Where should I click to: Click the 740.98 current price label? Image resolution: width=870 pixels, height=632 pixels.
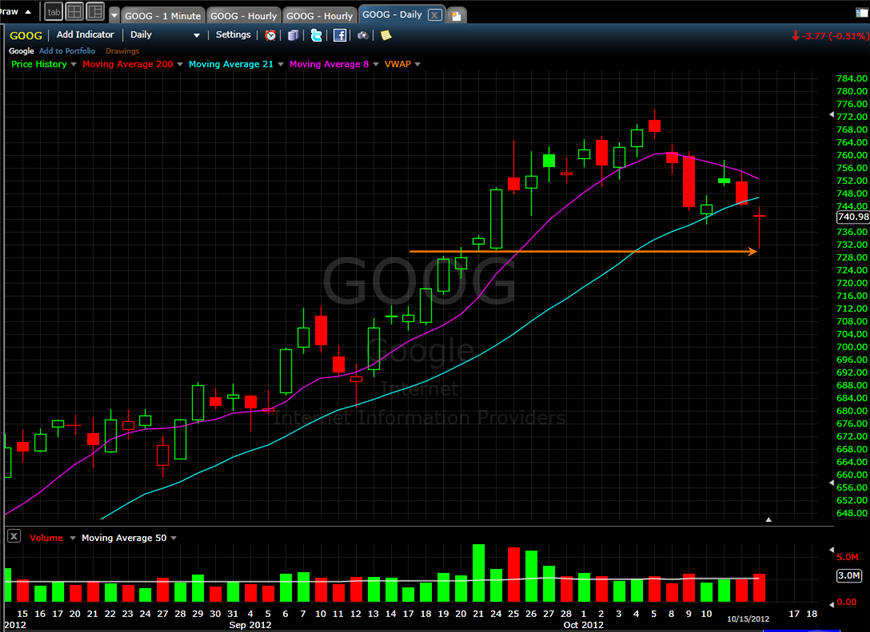pos(853,217)
